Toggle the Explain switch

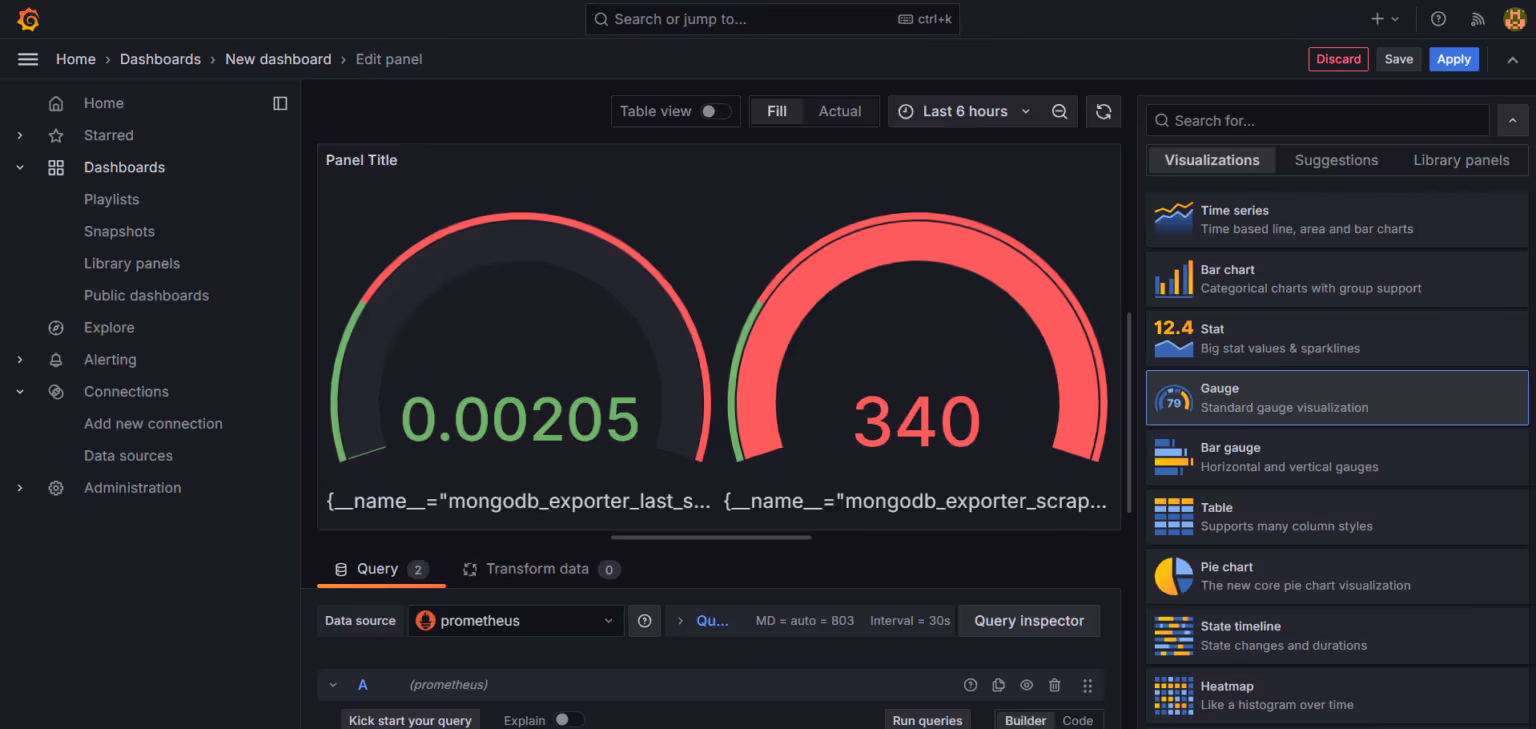tap(569, 720)
